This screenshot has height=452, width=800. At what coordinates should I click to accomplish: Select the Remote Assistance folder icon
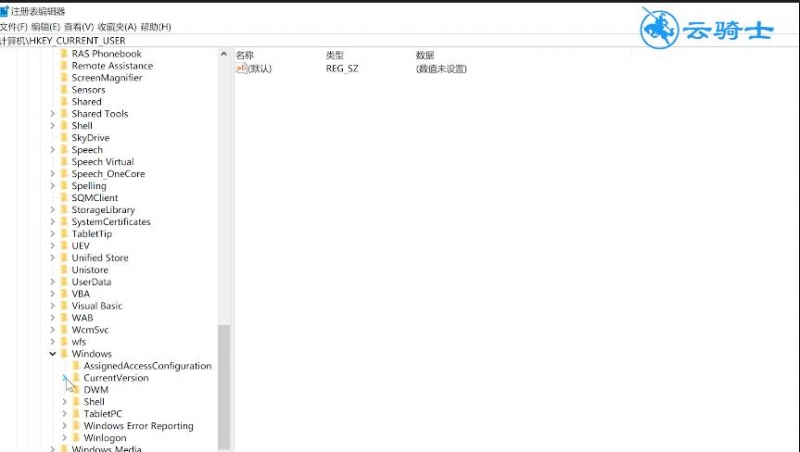(x=64, y=66)
